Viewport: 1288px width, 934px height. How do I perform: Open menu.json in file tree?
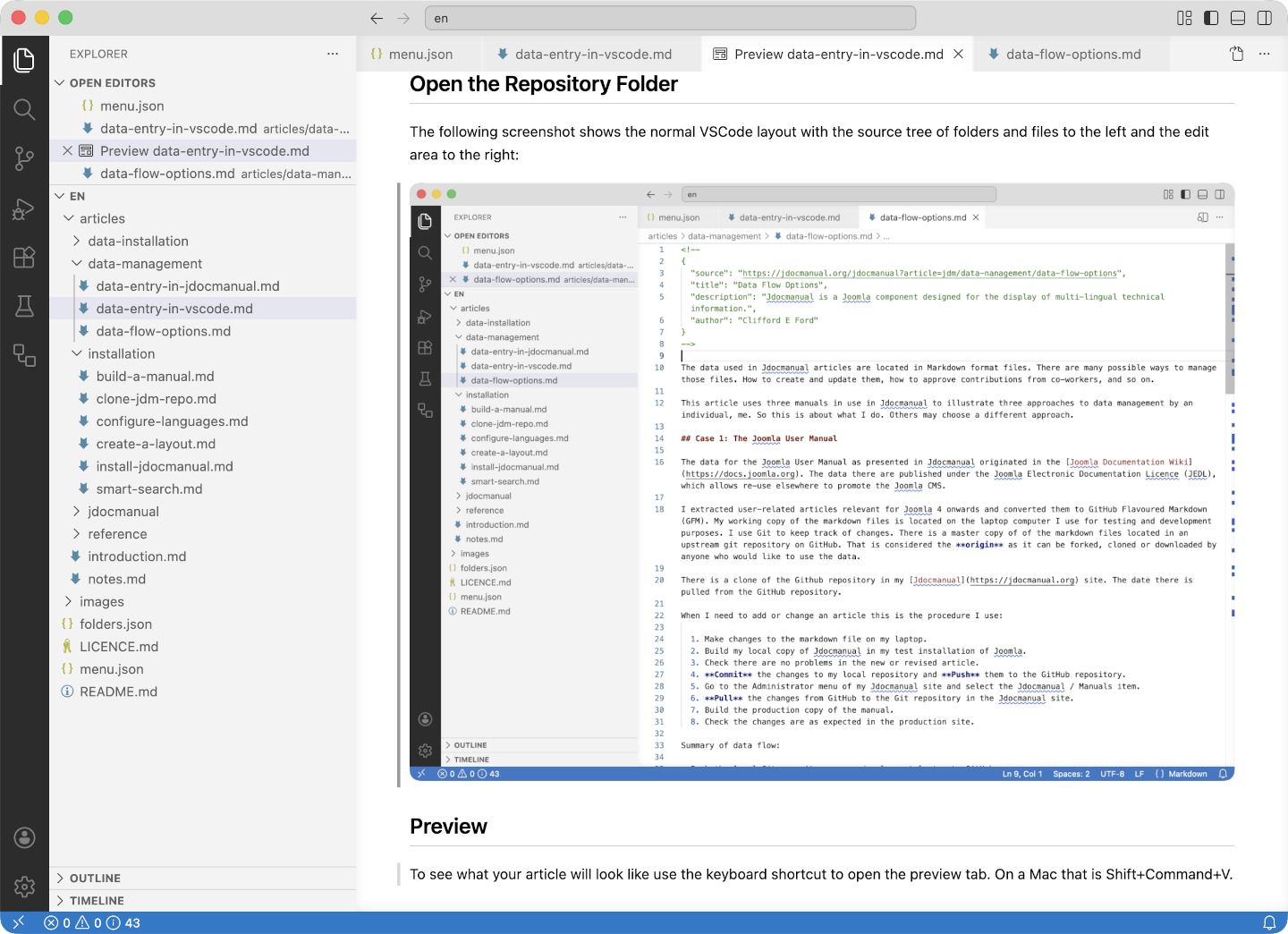click(x=203, y=669)
